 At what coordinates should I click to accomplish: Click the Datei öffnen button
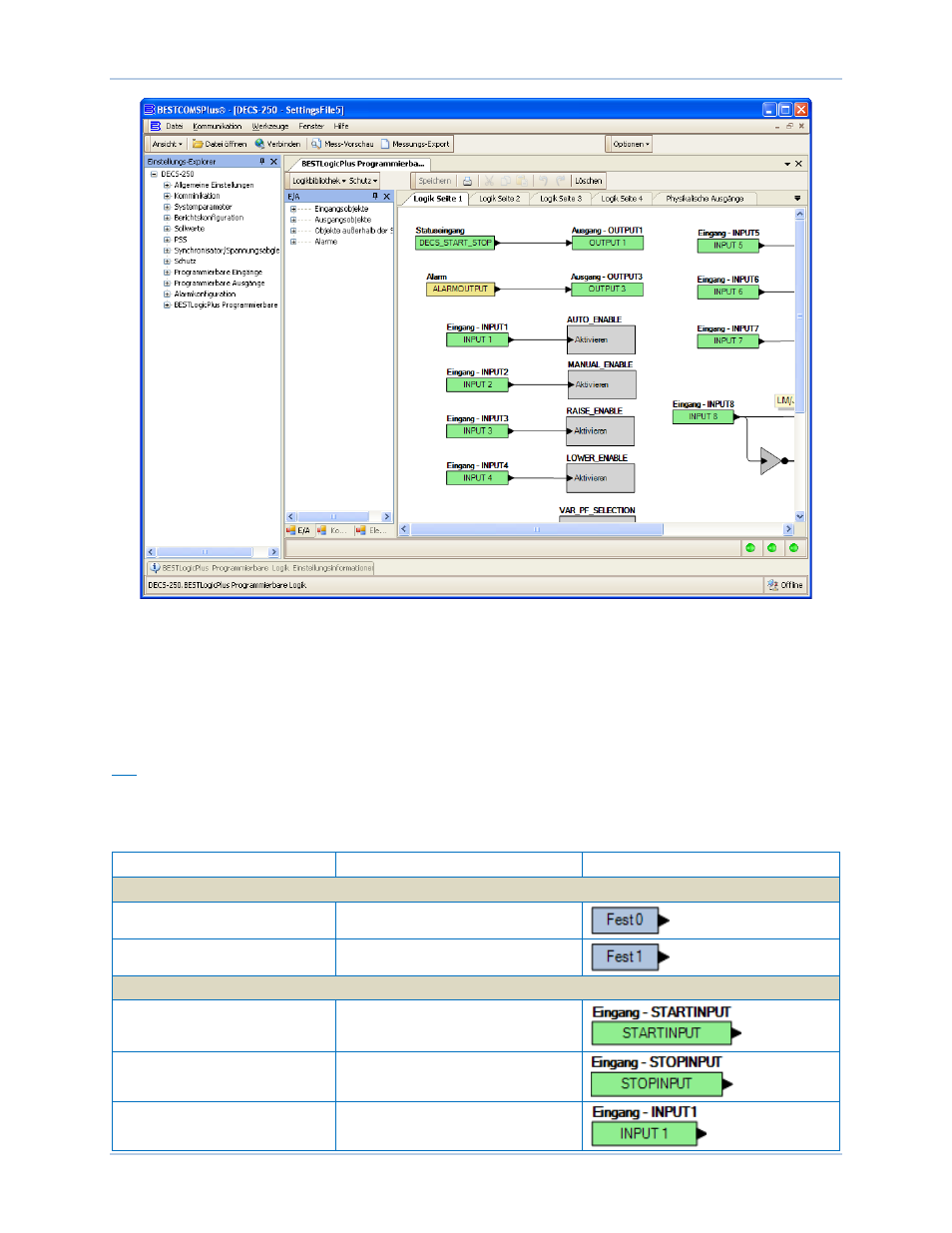coord(220,144)
